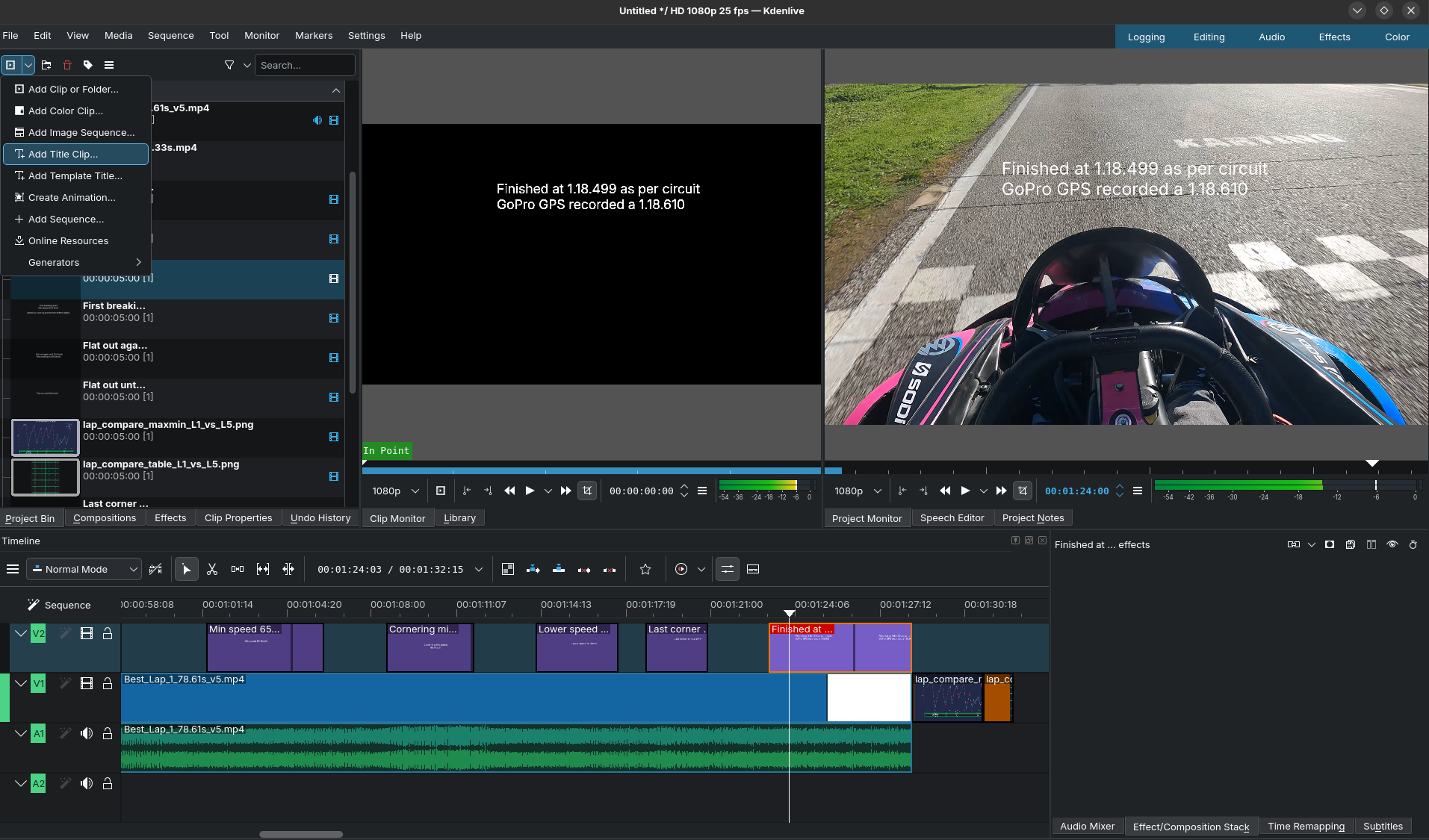Viewport: 1429px width, 840px height.
Task: Open the Clip Monitor 1080p resolution dropdown
Action: coord(395,491)
